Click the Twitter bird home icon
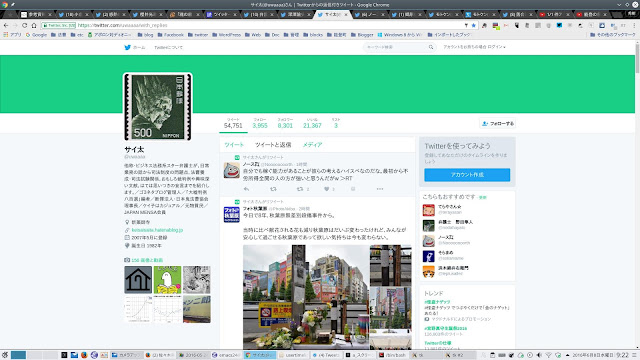640x360 pixels. (x=127, y=47)
